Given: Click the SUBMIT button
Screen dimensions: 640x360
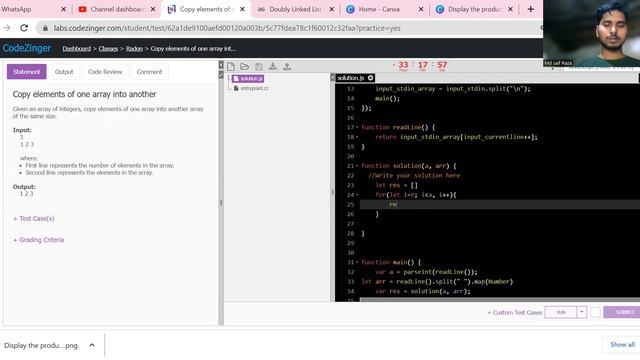Looking at the screenshot, I should pos(622,312).
